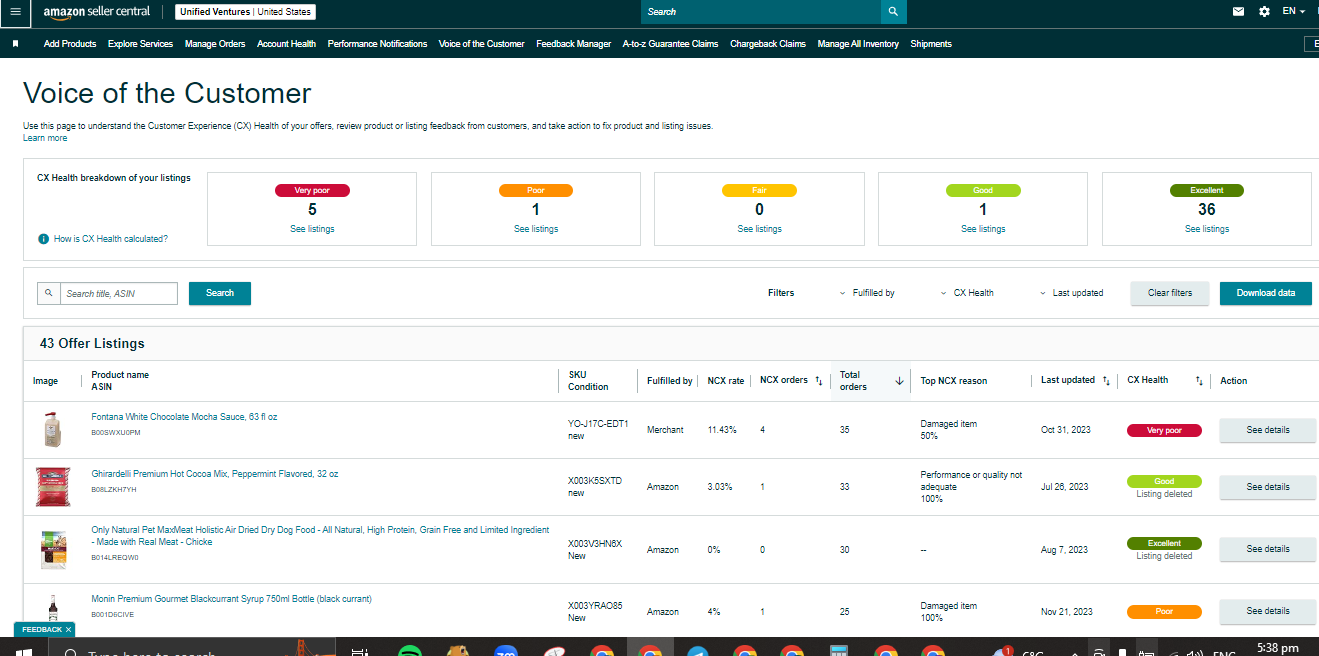Click the amazon seller central logo
Viewport: 1319px width, 656px height.
pyautogui.click(x=97, y=12)
